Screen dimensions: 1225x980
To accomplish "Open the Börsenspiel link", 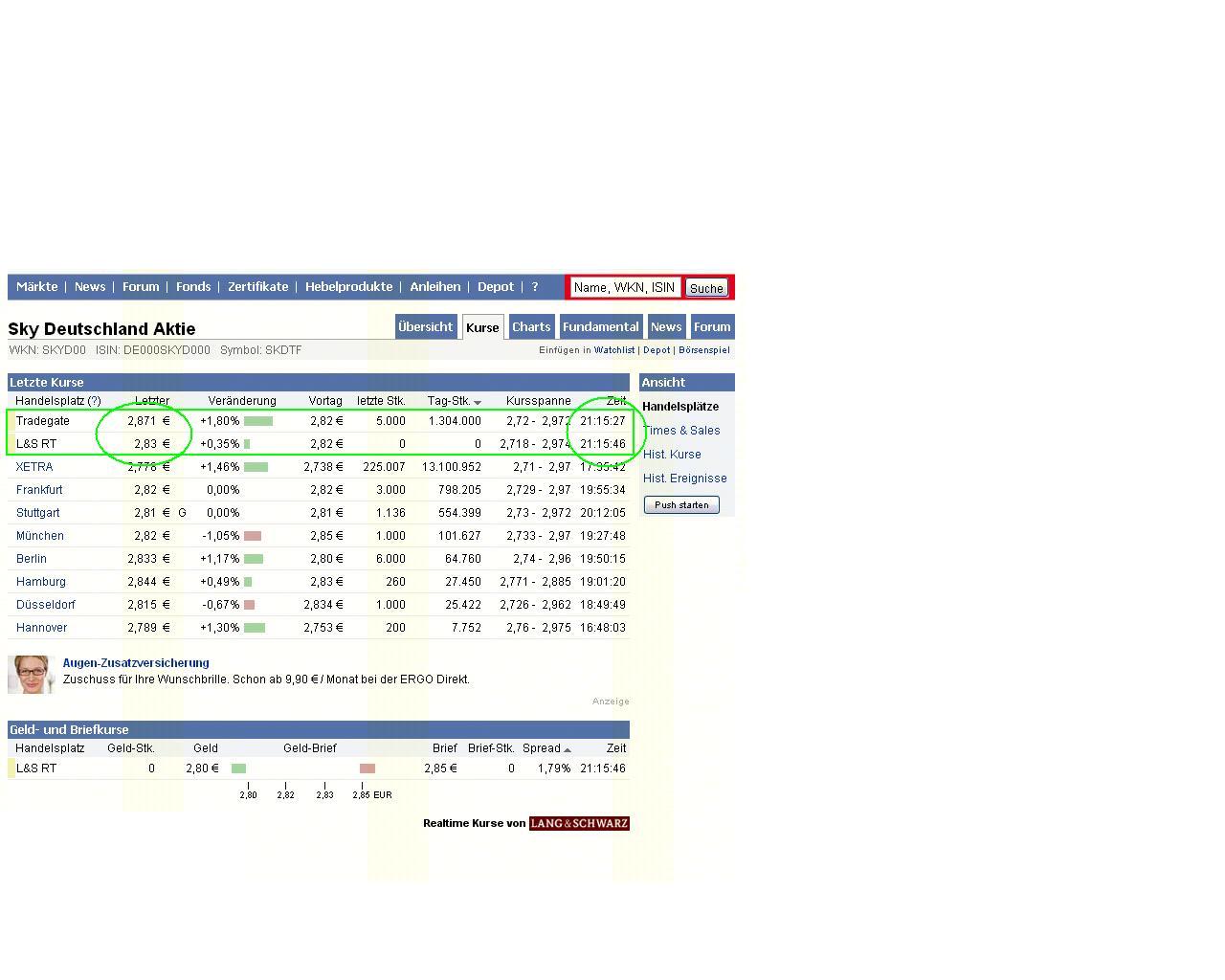I will coord(704,350).
